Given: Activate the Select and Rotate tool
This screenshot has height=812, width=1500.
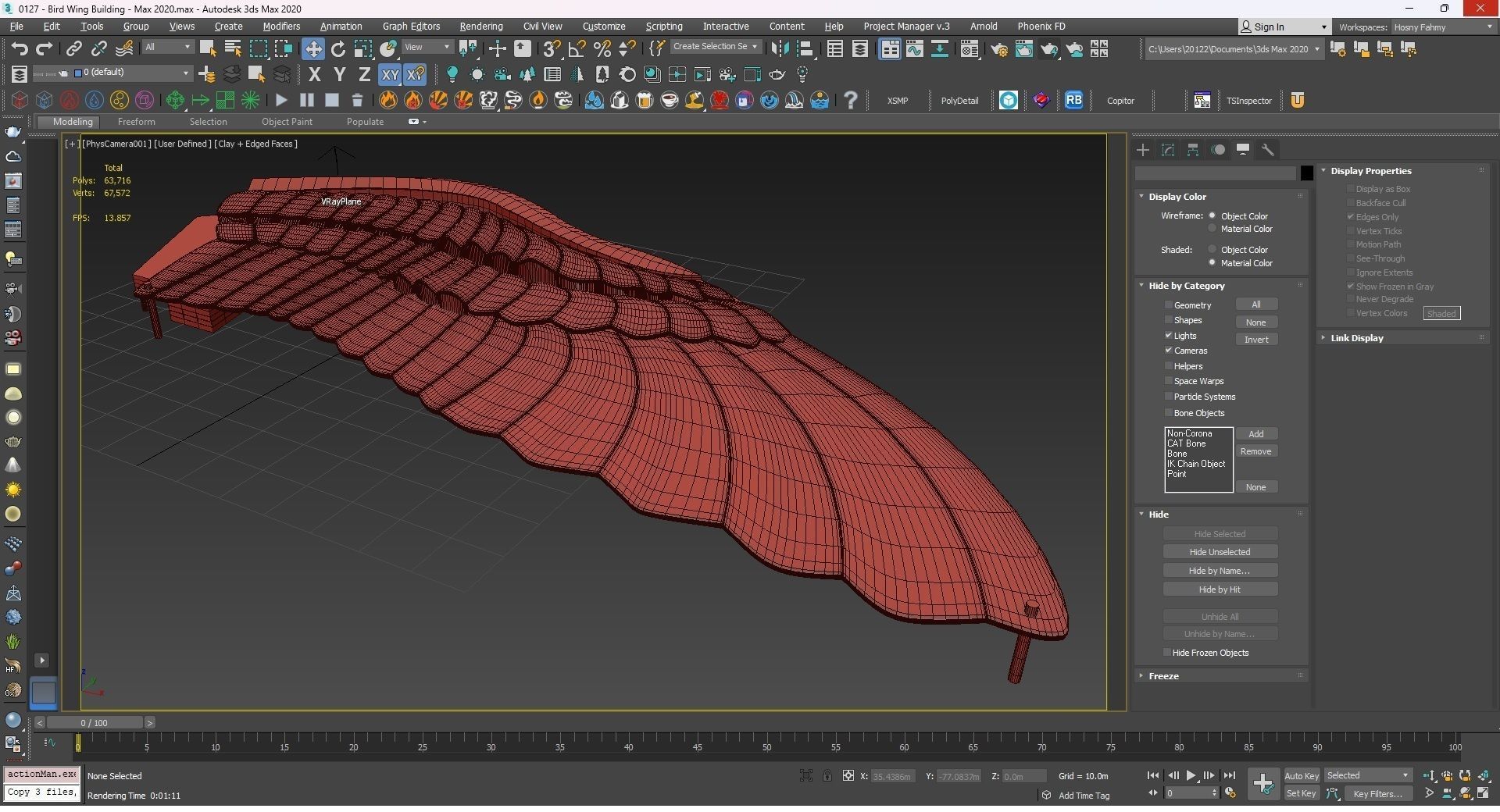Looking at the screenshot, I should pyautogui.click(x=338, y=48).
